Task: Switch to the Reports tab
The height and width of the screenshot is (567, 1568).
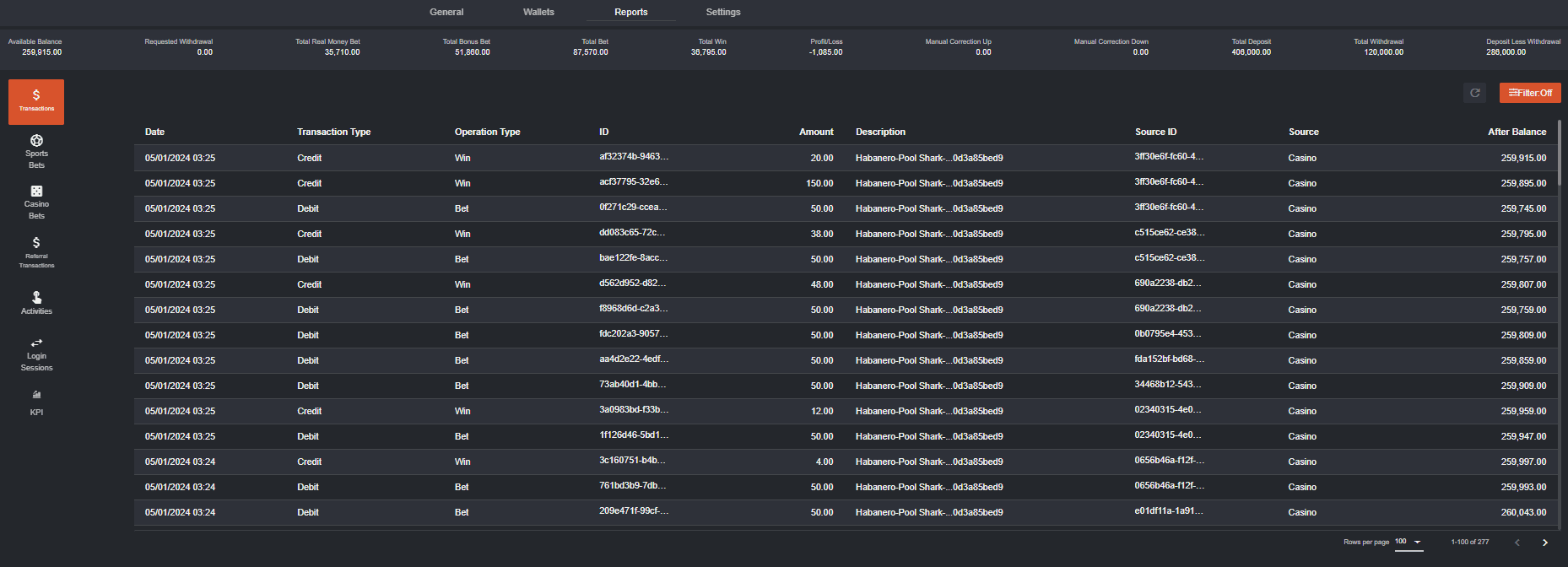Action: tap(631, 12)
